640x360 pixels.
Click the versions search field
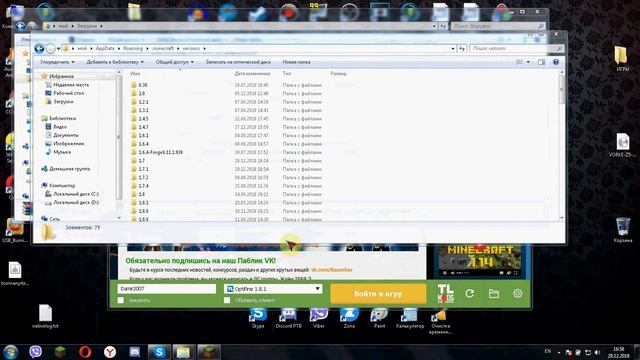pos(516,49)
